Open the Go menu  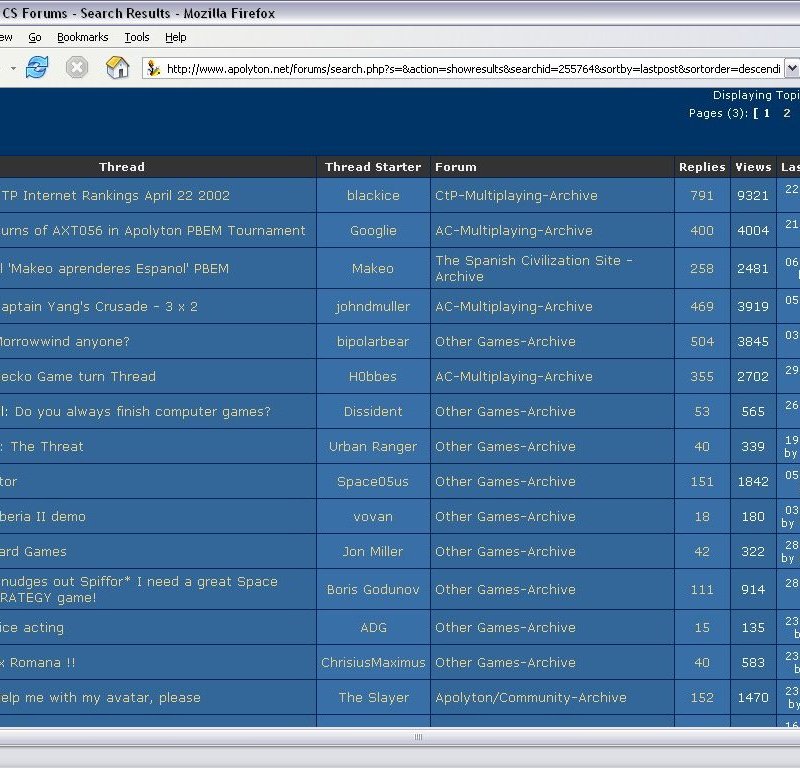click(x=35, y=37)
